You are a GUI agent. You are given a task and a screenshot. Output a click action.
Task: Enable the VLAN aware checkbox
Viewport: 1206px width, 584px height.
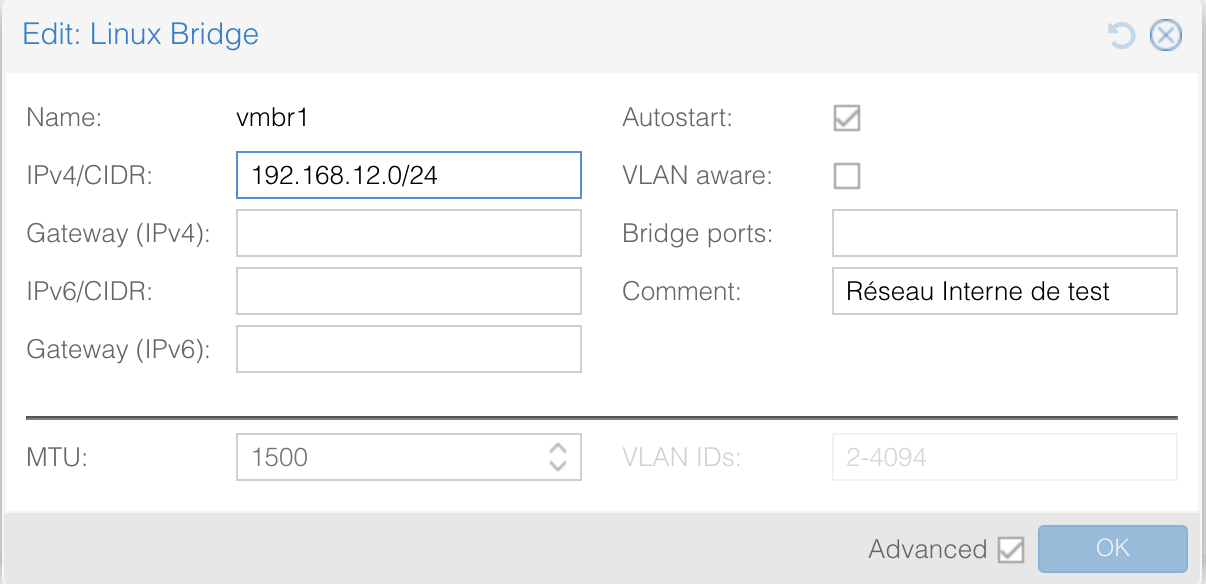[x=847, y=176]
